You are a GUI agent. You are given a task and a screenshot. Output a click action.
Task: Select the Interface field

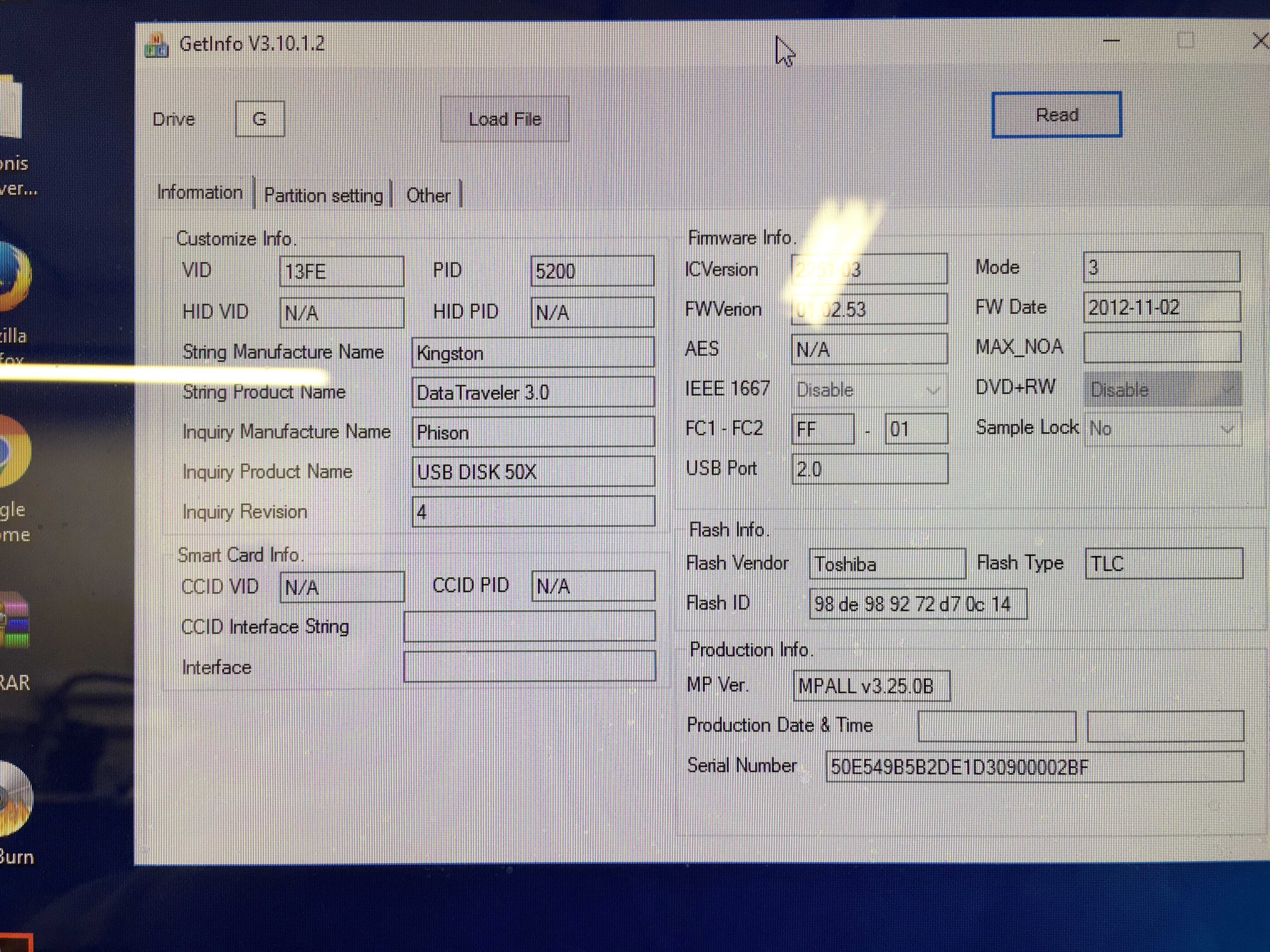[529, 666]
